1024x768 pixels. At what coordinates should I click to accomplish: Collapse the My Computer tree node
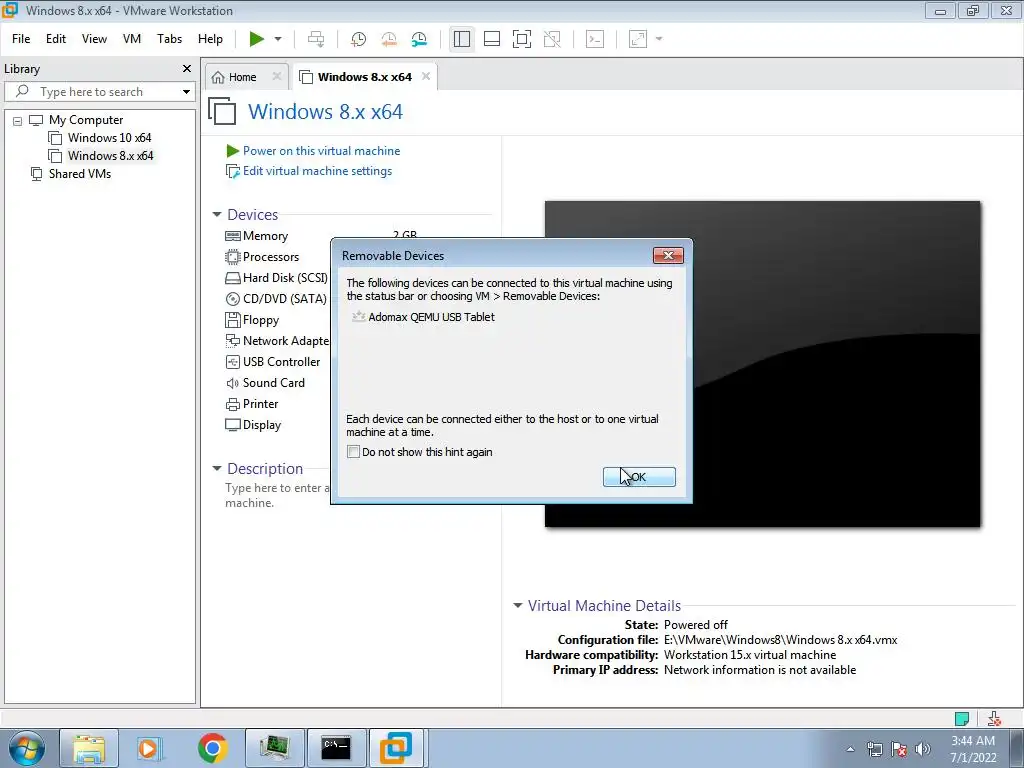(18, 121)
